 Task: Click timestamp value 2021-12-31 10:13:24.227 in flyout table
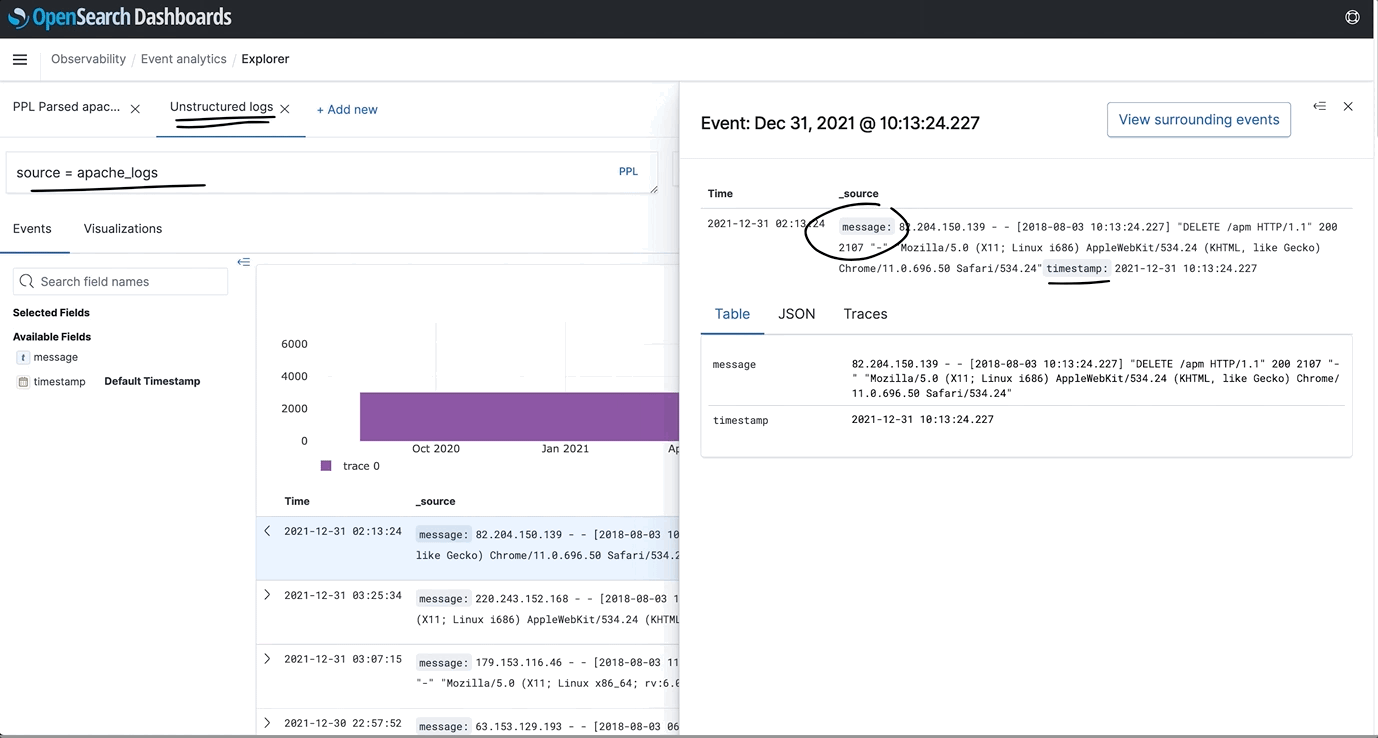click(923, 420)
